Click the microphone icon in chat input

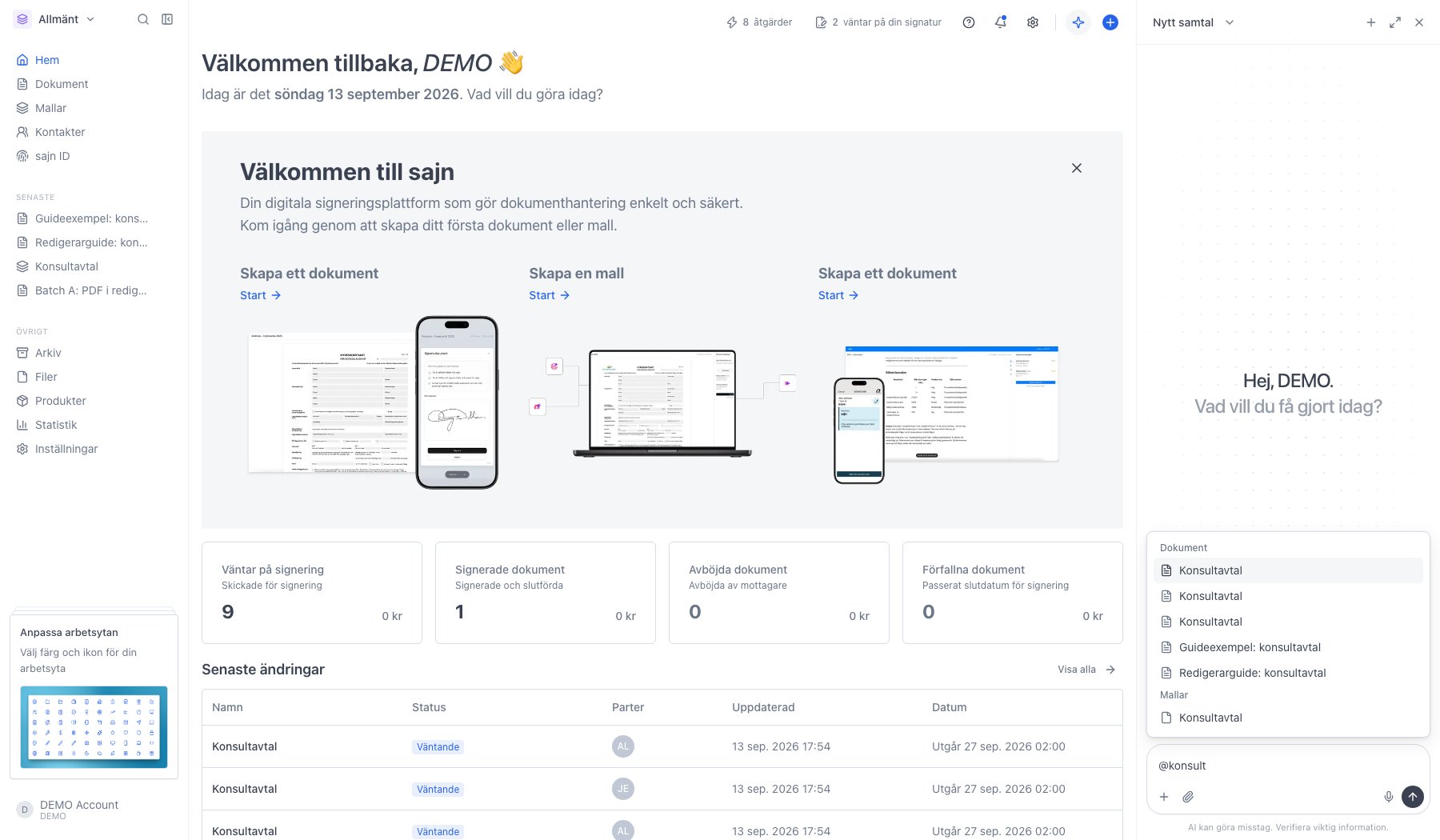coord(1389,797)
